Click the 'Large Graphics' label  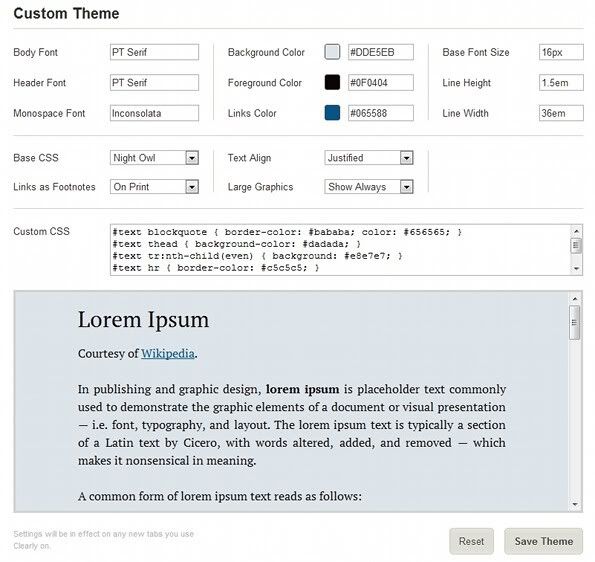260,187
